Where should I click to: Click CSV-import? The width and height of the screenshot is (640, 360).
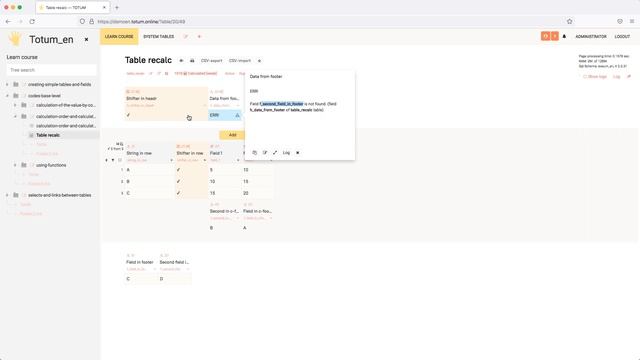coord(240,61)
